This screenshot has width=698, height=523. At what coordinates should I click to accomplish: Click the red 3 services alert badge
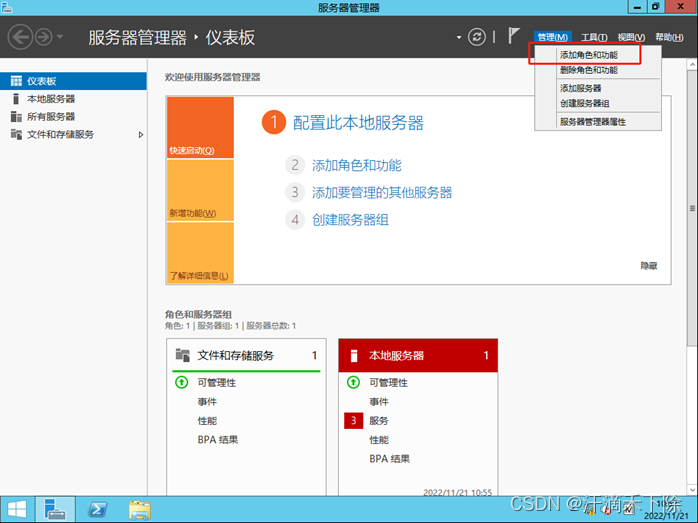[353, 421]
